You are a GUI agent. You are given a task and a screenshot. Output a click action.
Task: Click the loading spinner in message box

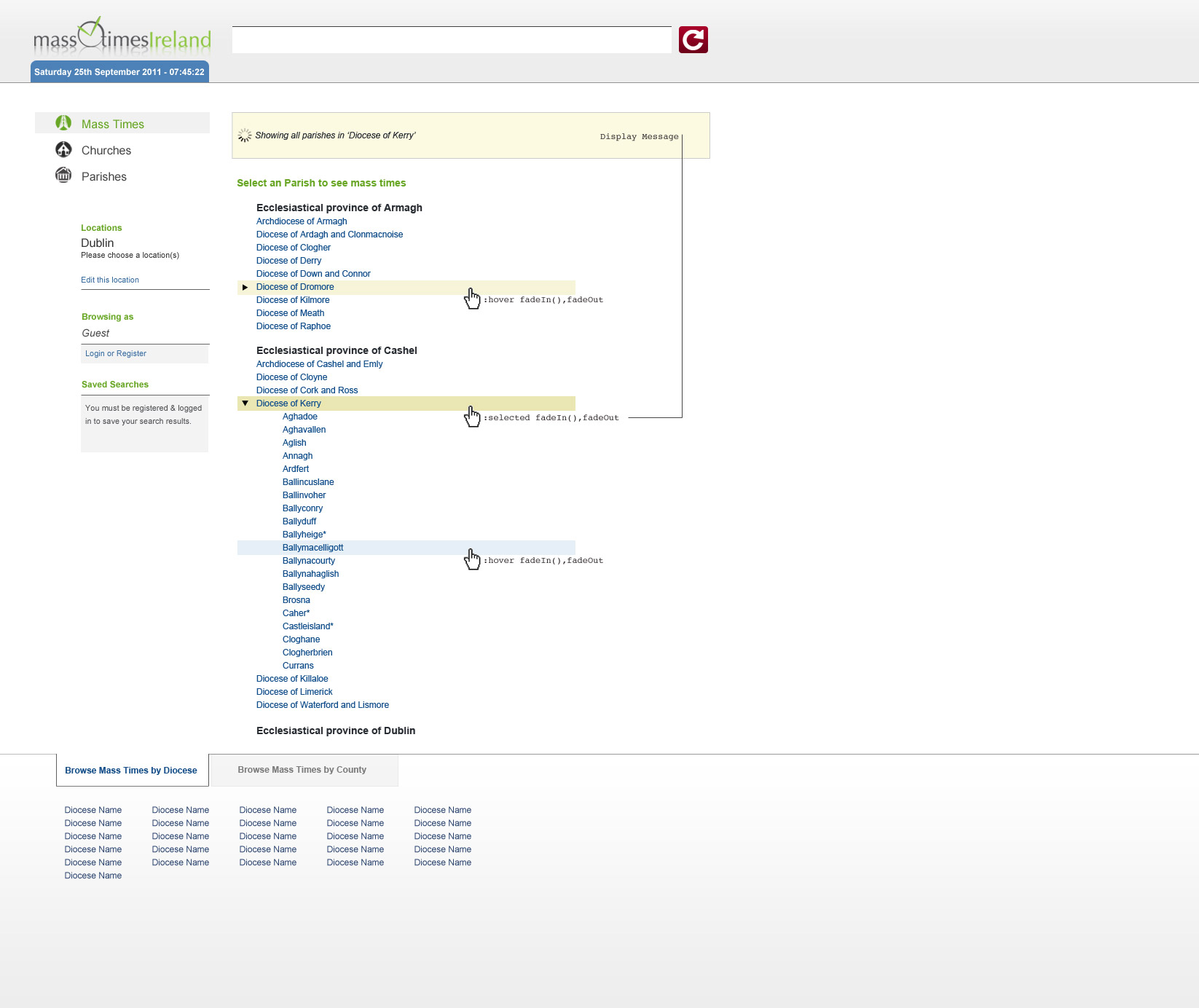[245, 135]
